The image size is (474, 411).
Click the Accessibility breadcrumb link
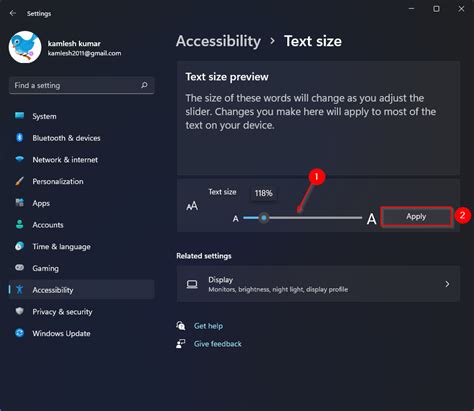pos(218,41)
